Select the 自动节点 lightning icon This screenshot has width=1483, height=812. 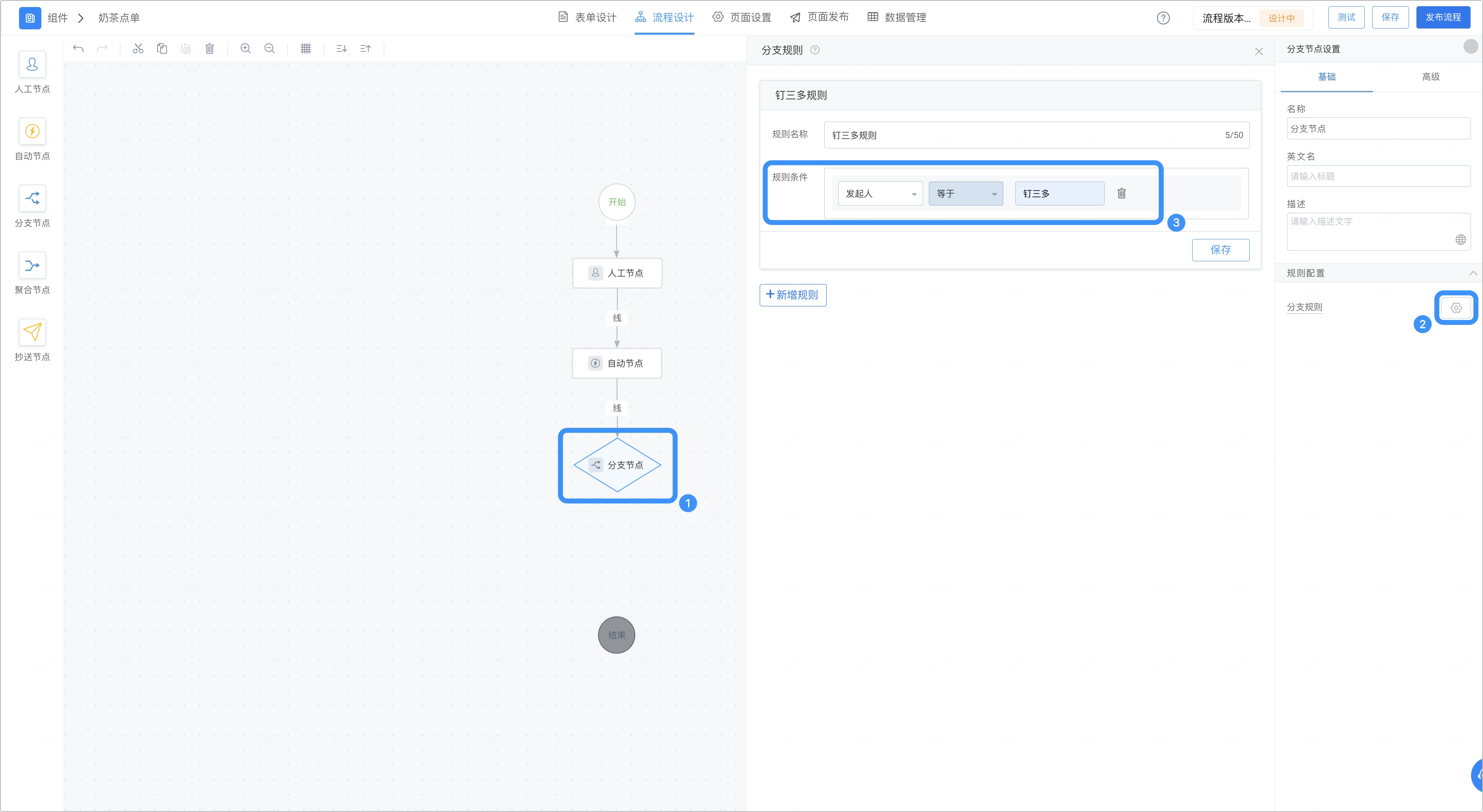coord(32,131)
